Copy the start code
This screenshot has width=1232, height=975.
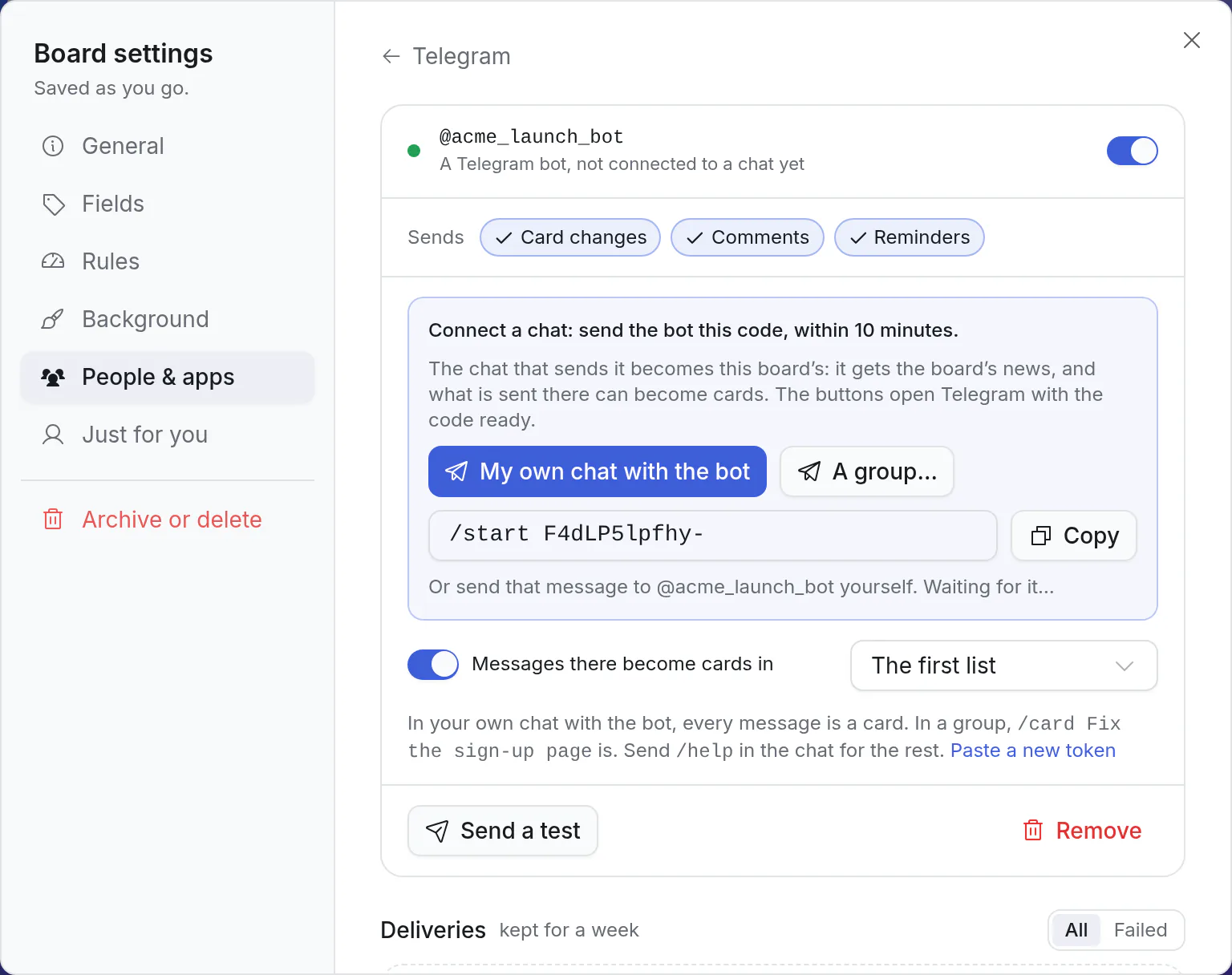click(1074, 536)
